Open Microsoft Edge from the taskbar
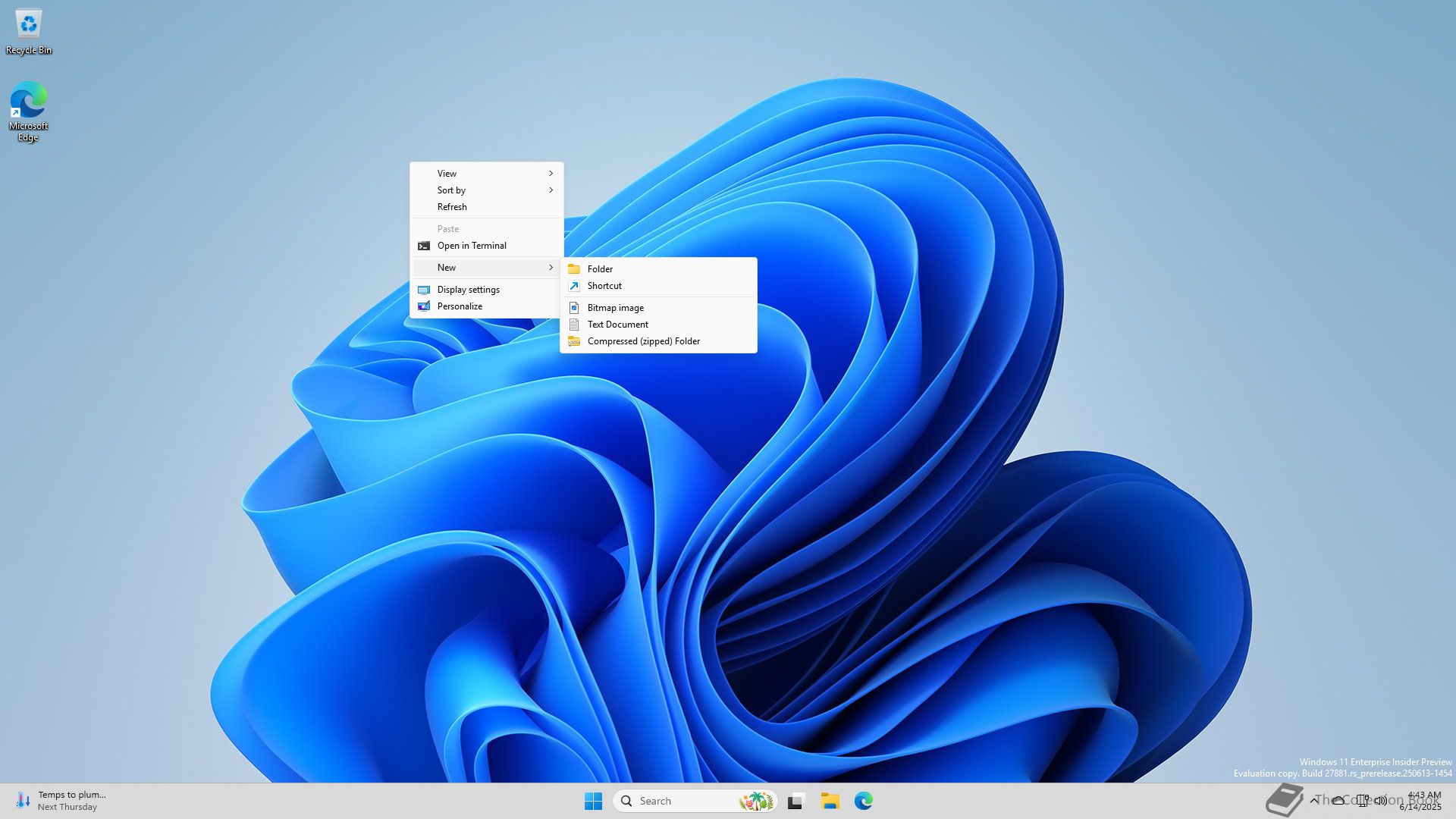This screenshot has height=819, width=1456. pyautogui.click(x=863, y=801)
